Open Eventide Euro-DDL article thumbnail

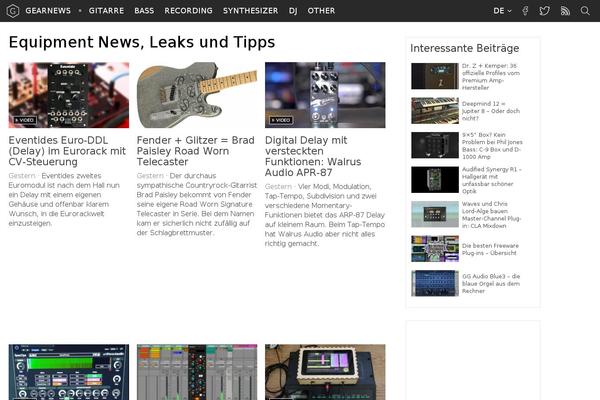(69, 95)
